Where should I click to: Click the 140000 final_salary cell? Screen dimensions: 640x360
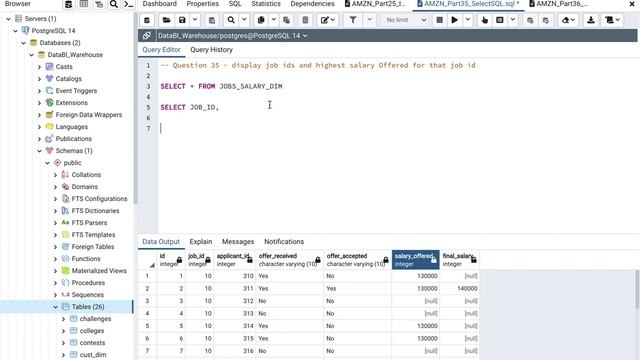point(460,289)
